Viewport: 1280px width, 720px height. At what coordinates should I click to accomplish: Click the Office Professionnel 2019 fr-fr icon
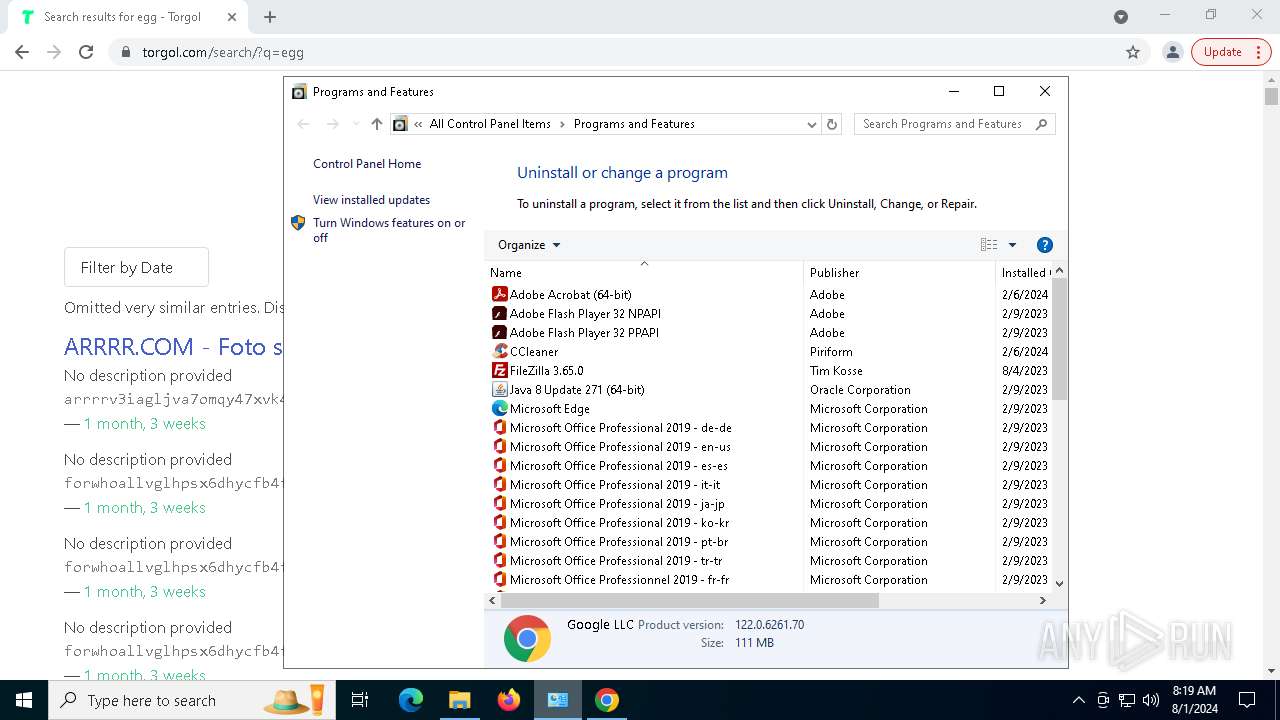click(500, 580)
